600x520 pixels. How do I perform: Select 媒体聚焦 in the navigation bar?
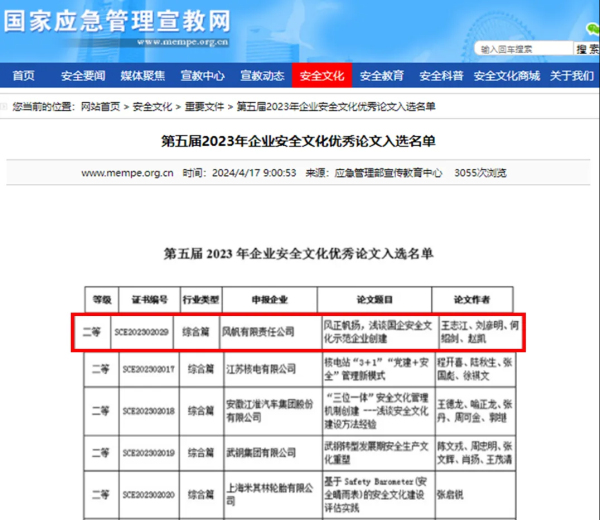coord(142,76)
